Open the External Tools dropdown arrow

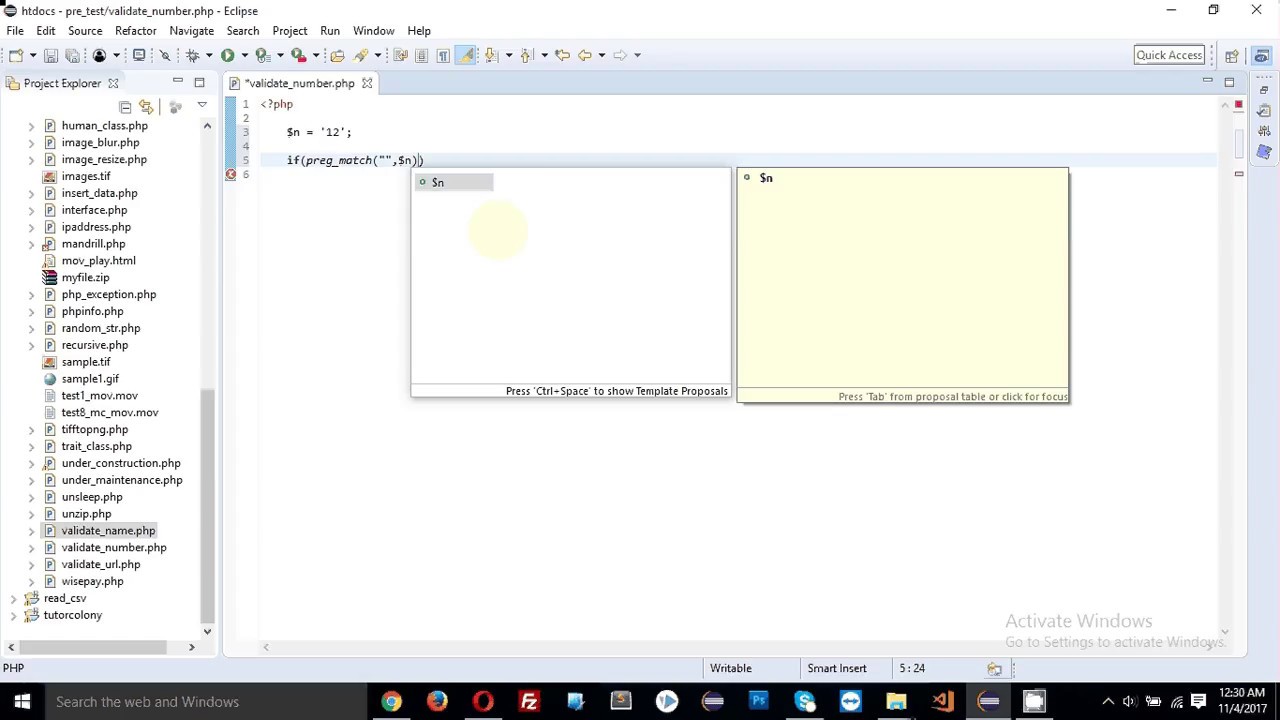(315, 56)
